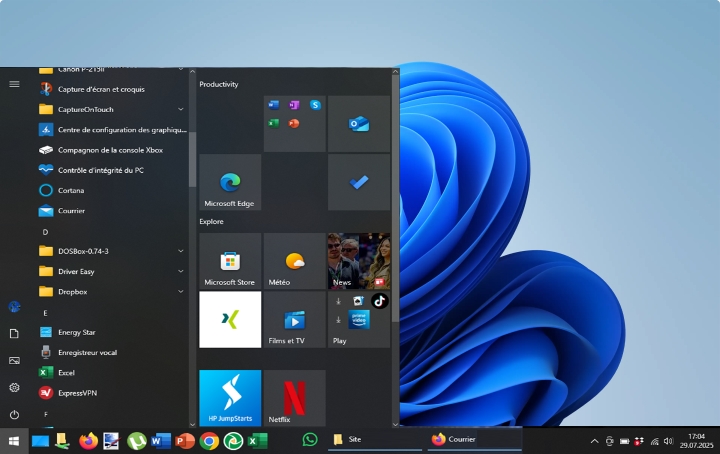Click the app list scroll down arrow
This screenshot has width=720, height=454.
(x=192, y=424)
